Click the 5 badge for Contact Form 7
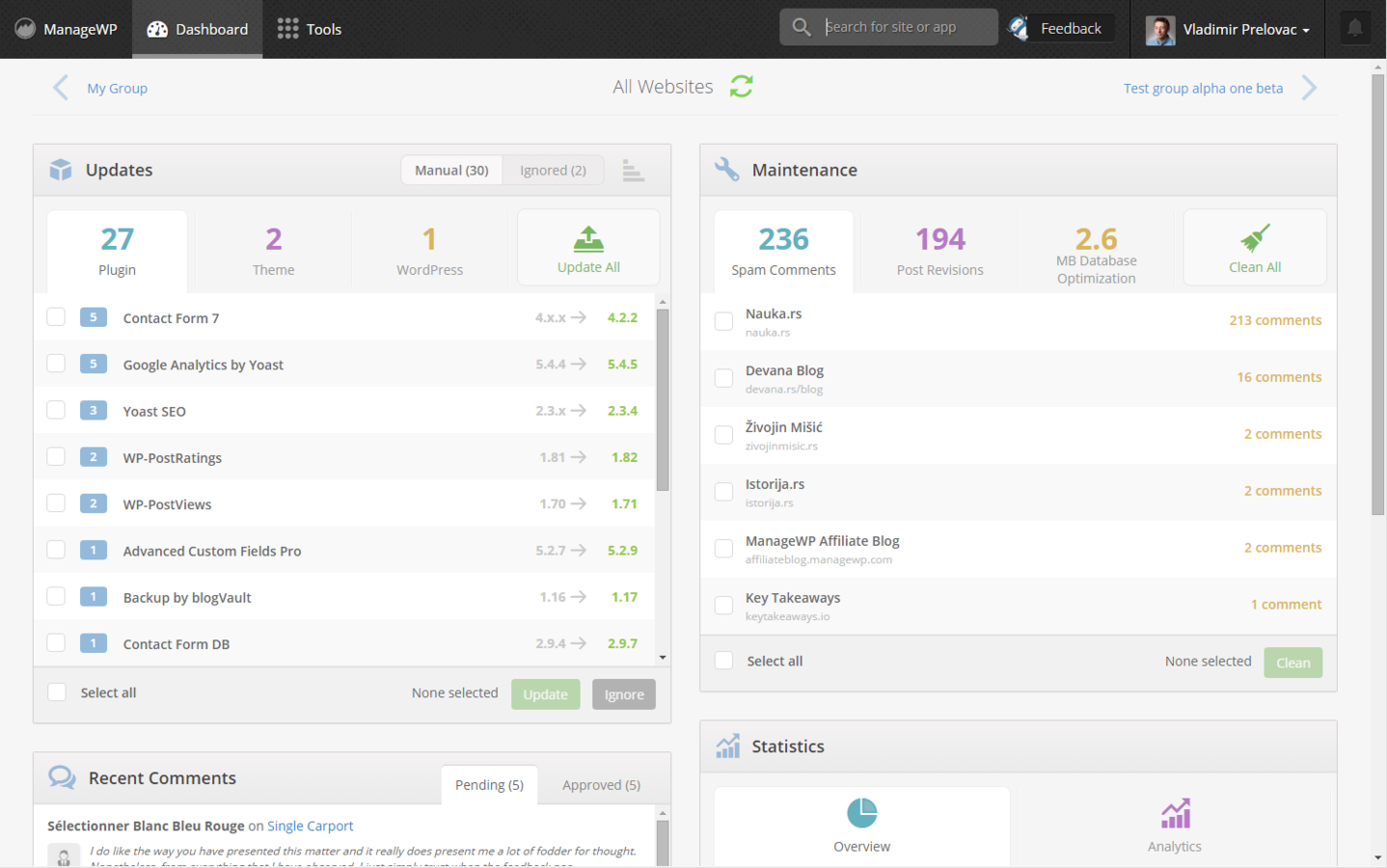The image size is (1387, 868). (x=93, y=317)
